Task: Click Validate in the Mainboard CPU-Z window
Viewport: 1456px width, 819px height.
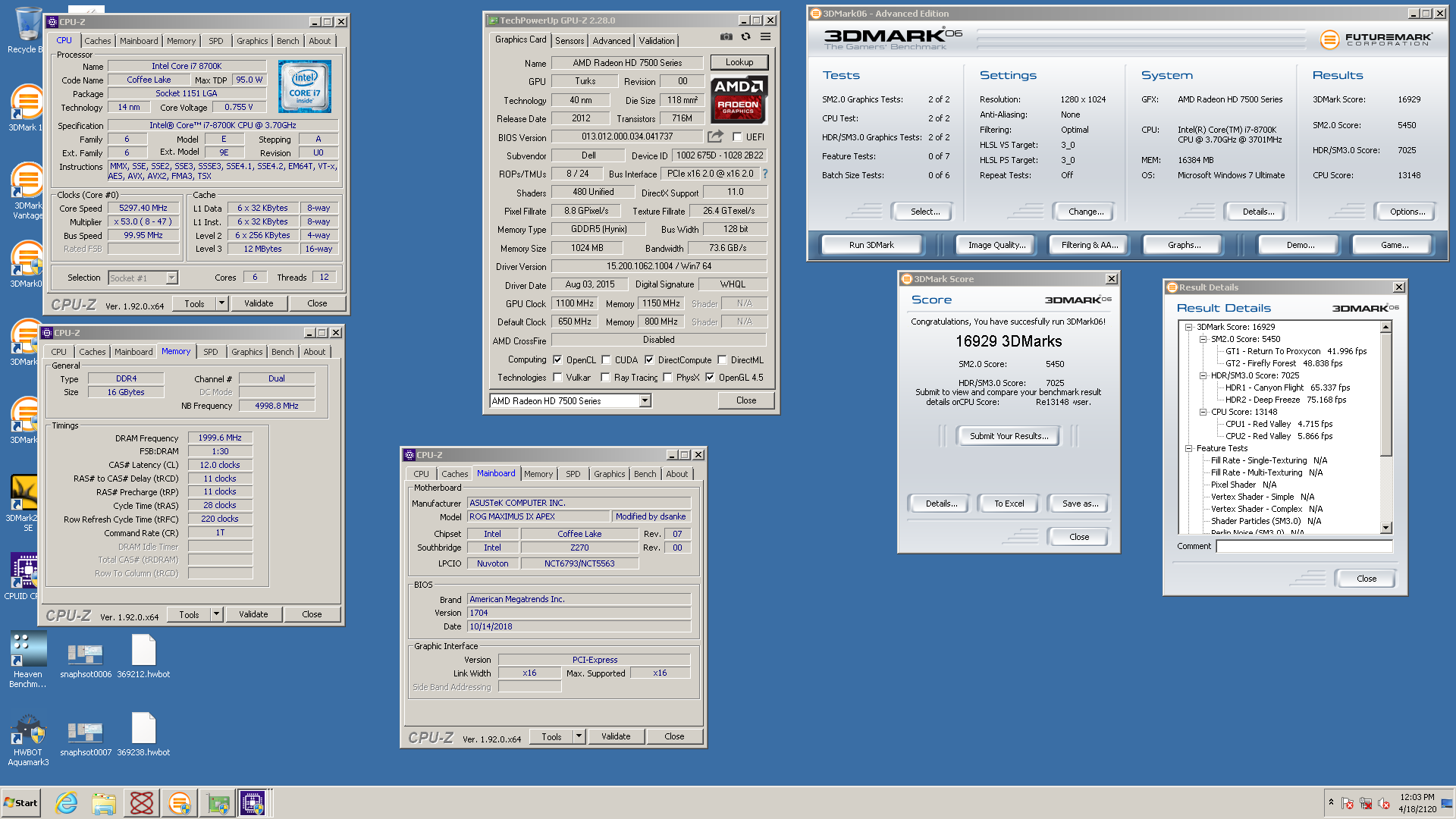Action: pos(616,736)
